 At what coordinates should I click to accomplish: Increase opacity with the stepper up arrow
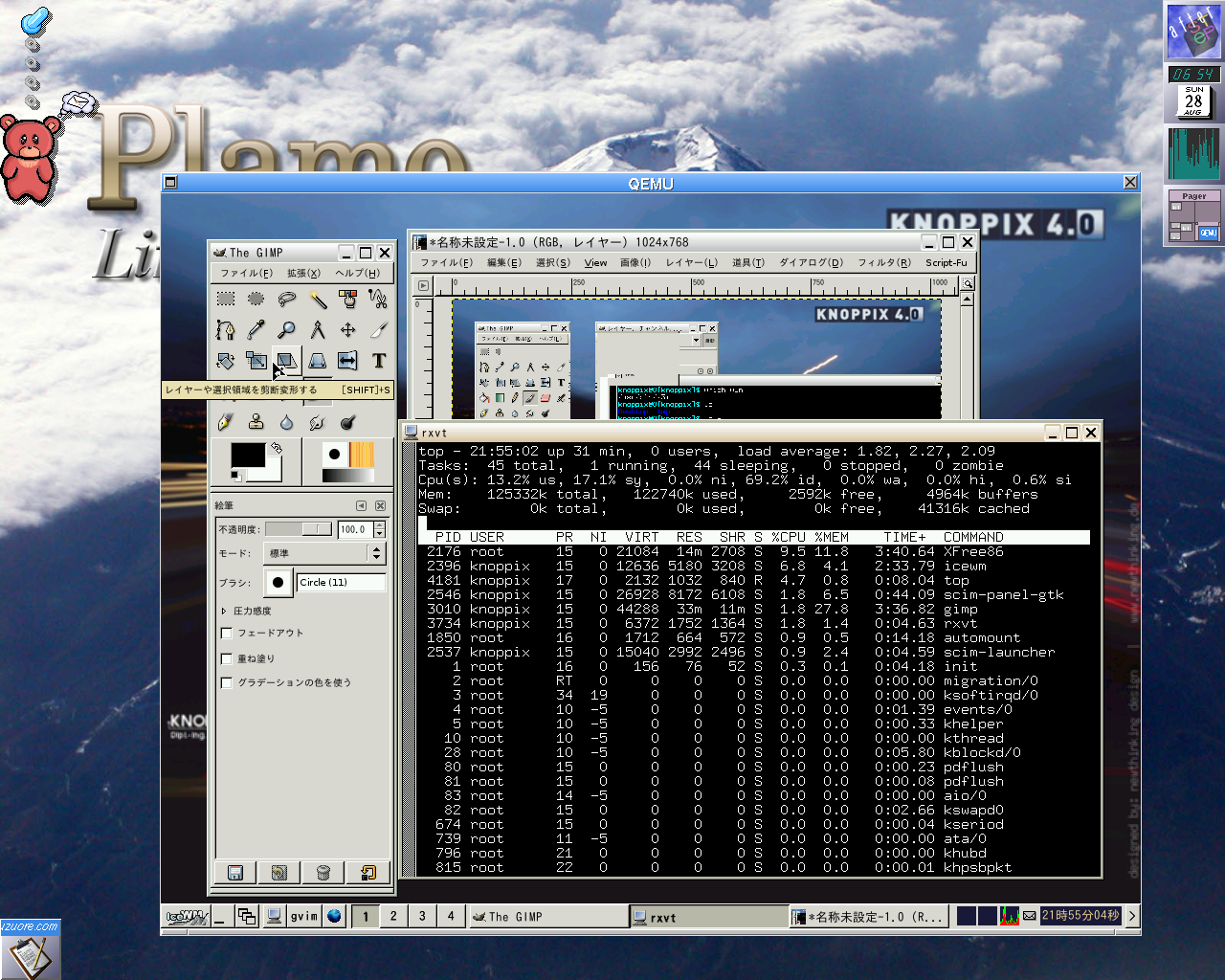pyautogui.click(x=380, y=524)
